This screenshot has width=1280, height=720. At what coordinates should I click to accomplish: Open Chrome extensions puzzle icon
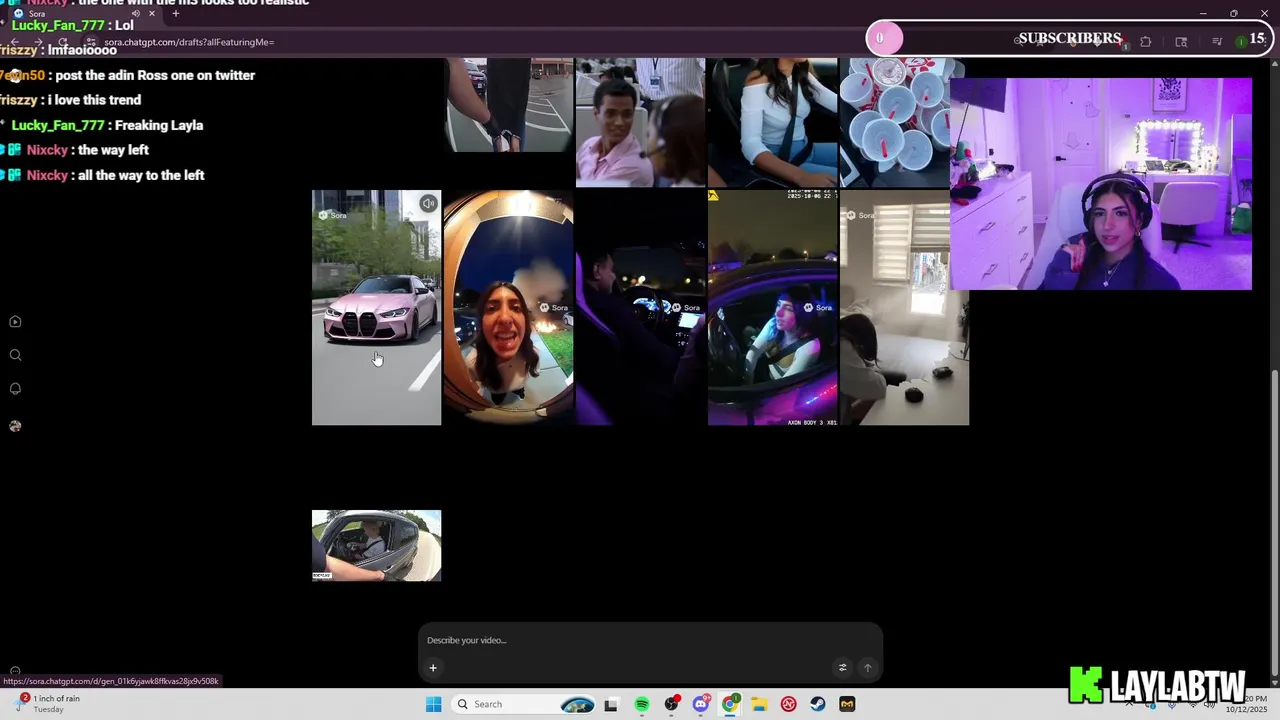point(1146,42)
